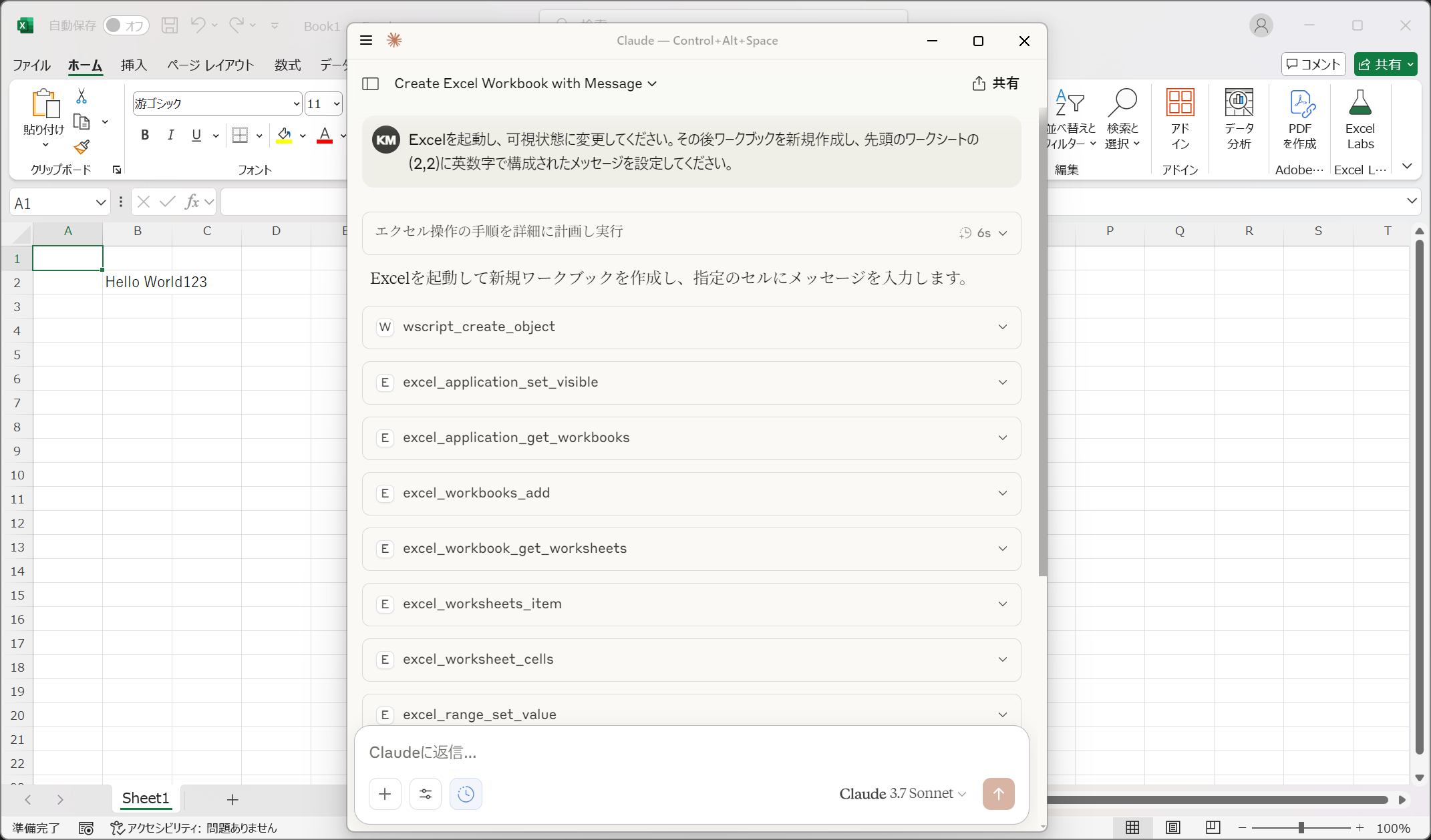This screenshot has width=1431, height=840.
Task: Click the コメント button
Action: (x=1313, y=64)
